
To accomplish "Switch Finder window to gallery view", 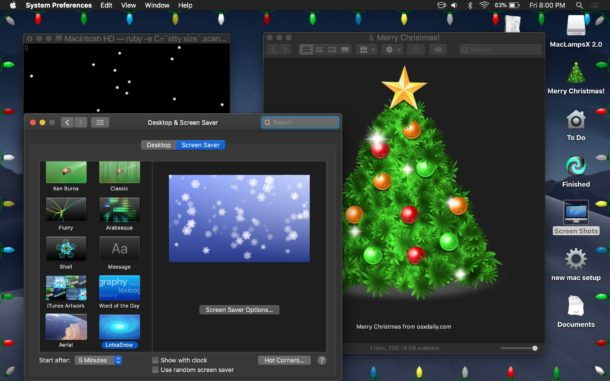I will pyautogui.click(x=345, y=50).
